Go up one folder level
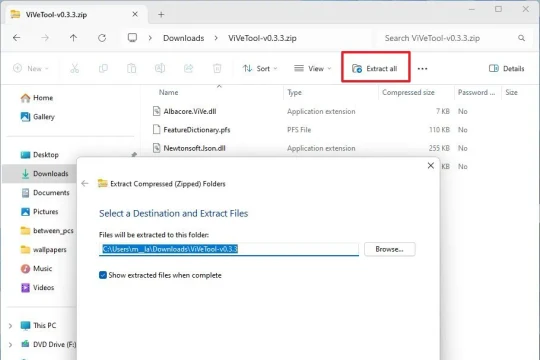540x360 pixels. click(73, 38)
